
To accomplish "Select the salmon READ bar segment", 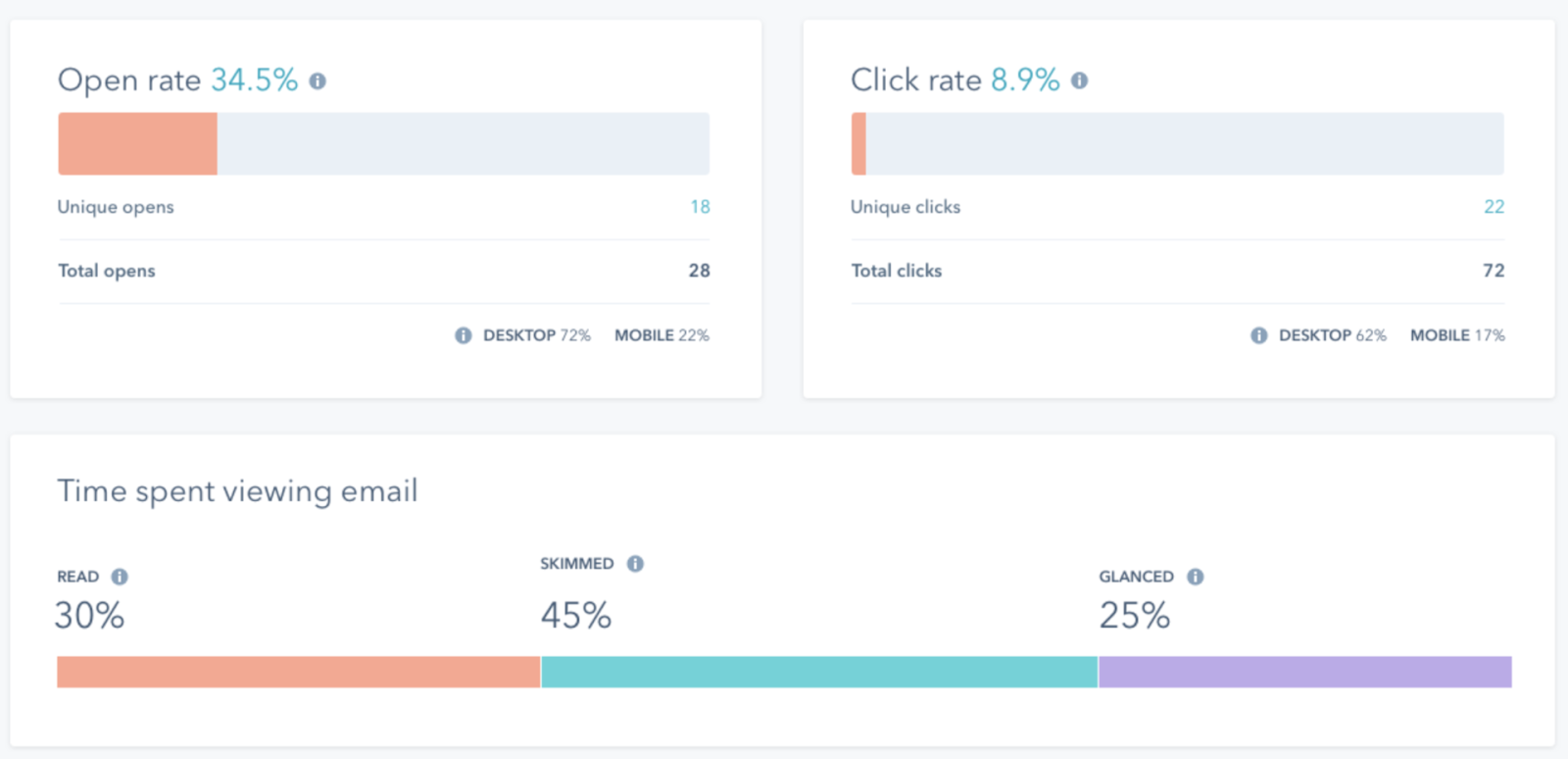I will pyautogui.click(x=299, y=672).
